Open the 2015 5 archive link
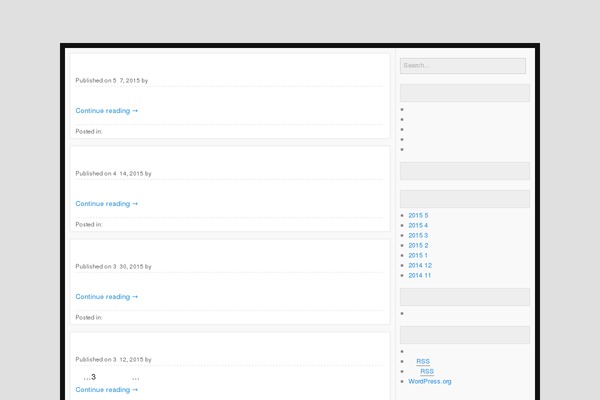 click(418, 216)
